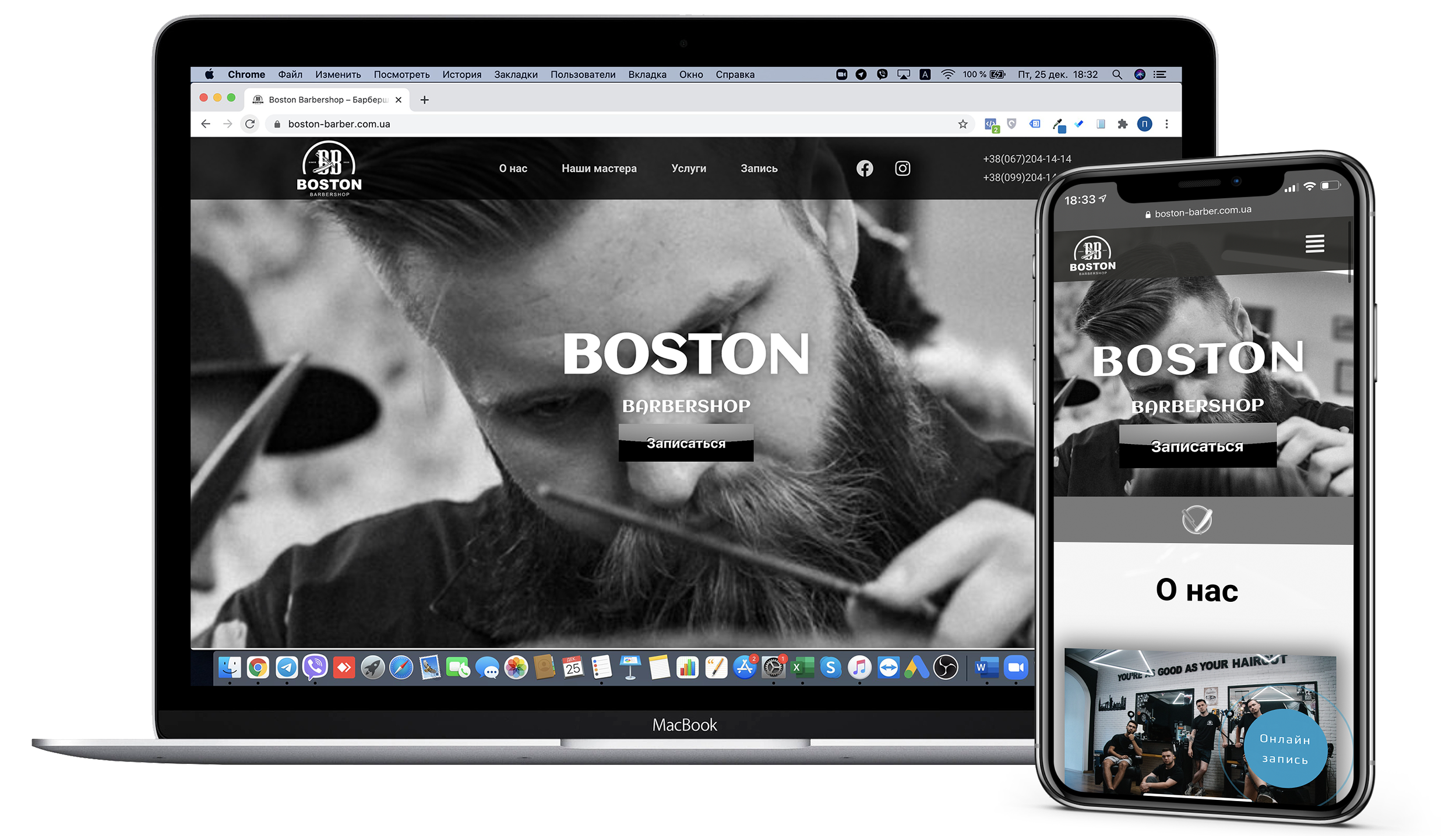The width and height of the screenshot is (1456, 836).
Task: Open Finder from the dock
Action: 230,668
